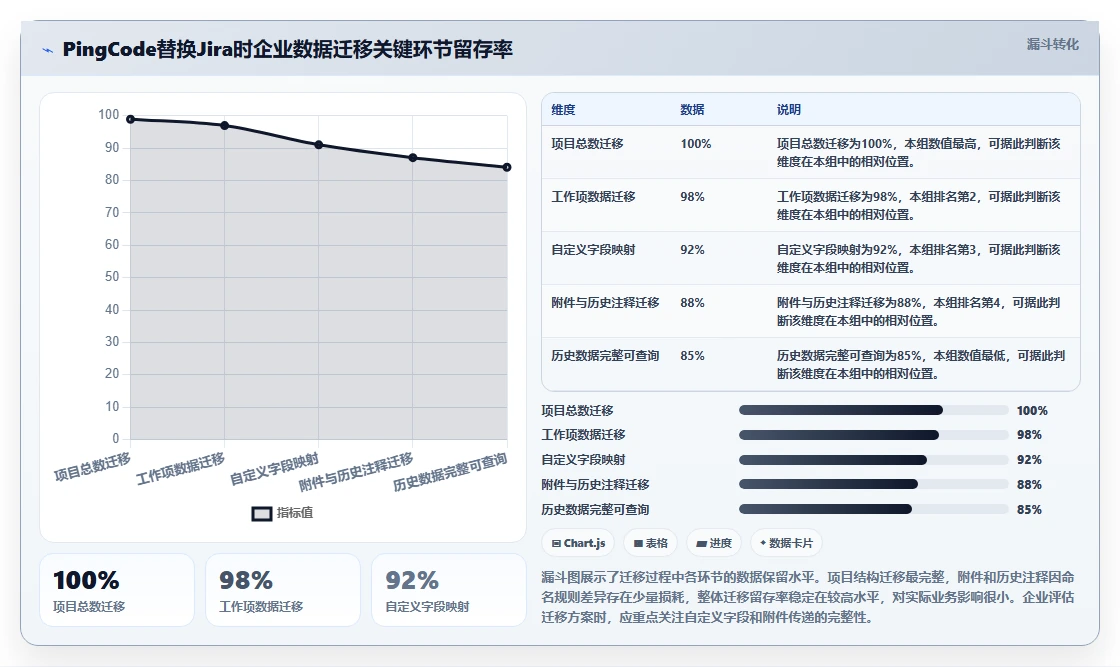Open the 92% 自定义字段映射 stat card

click(x=449, y=591)
